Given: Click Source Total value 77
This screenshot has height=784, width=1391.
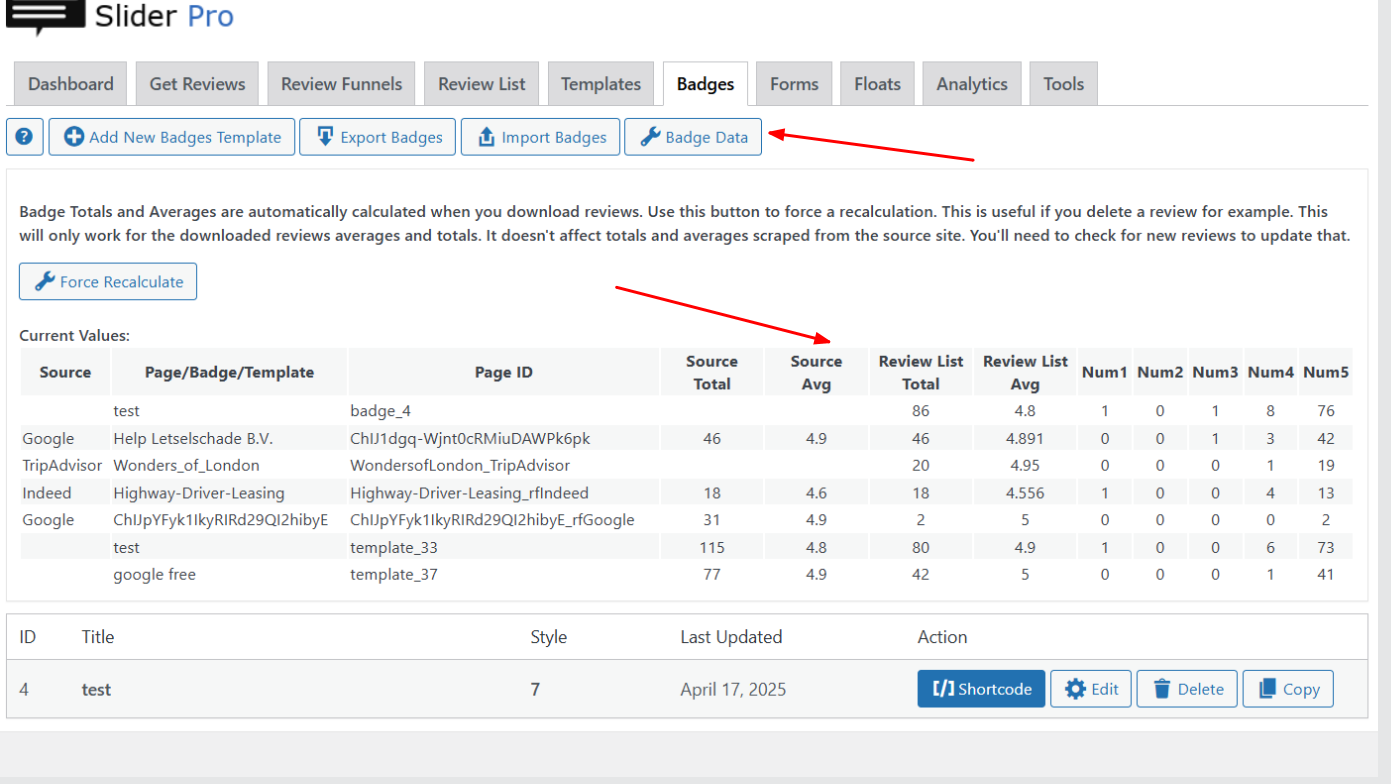Looking at the screenshot, I should pyautogui.click(x=712, y=574).
